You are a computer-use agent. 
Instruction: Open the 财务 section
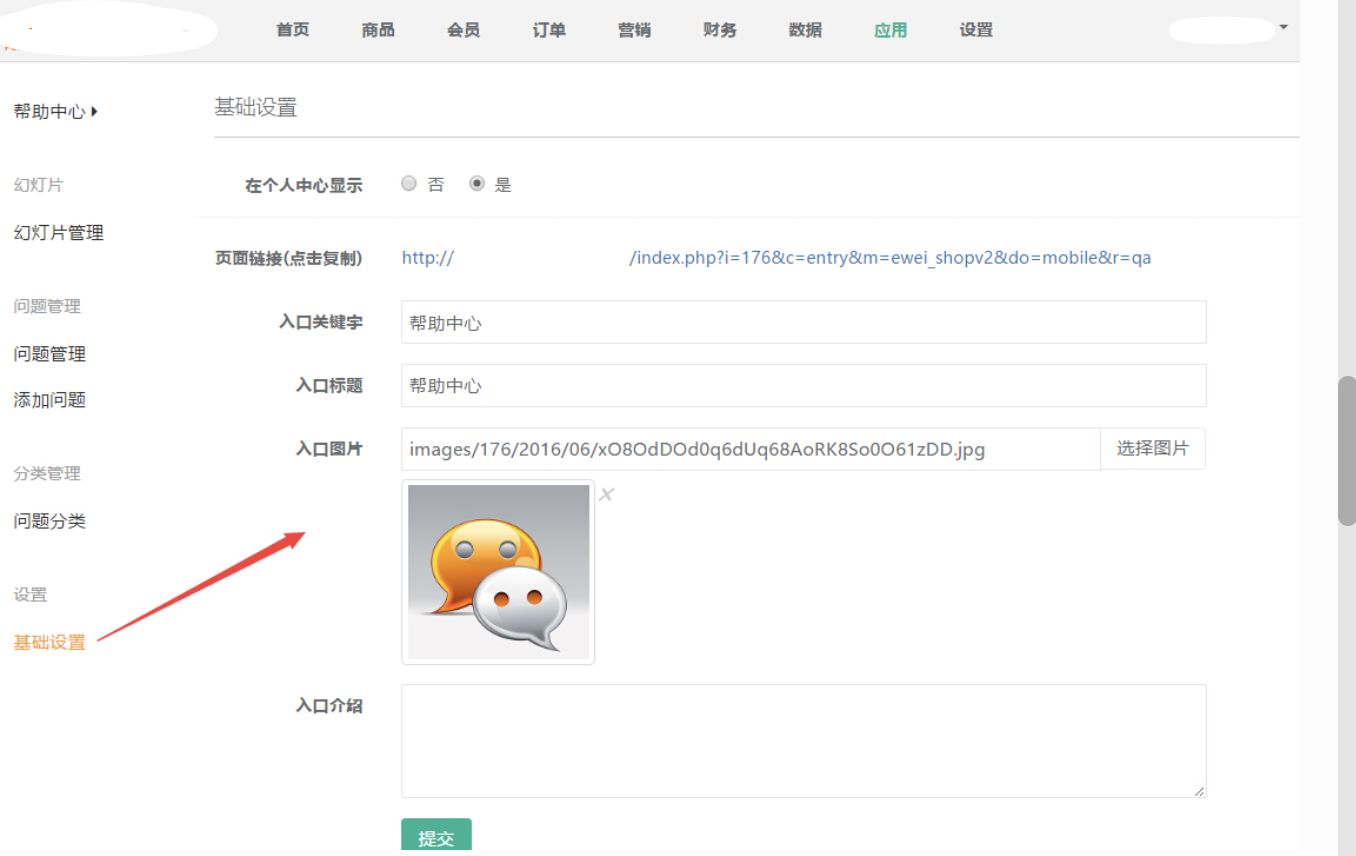coord(720,30)
